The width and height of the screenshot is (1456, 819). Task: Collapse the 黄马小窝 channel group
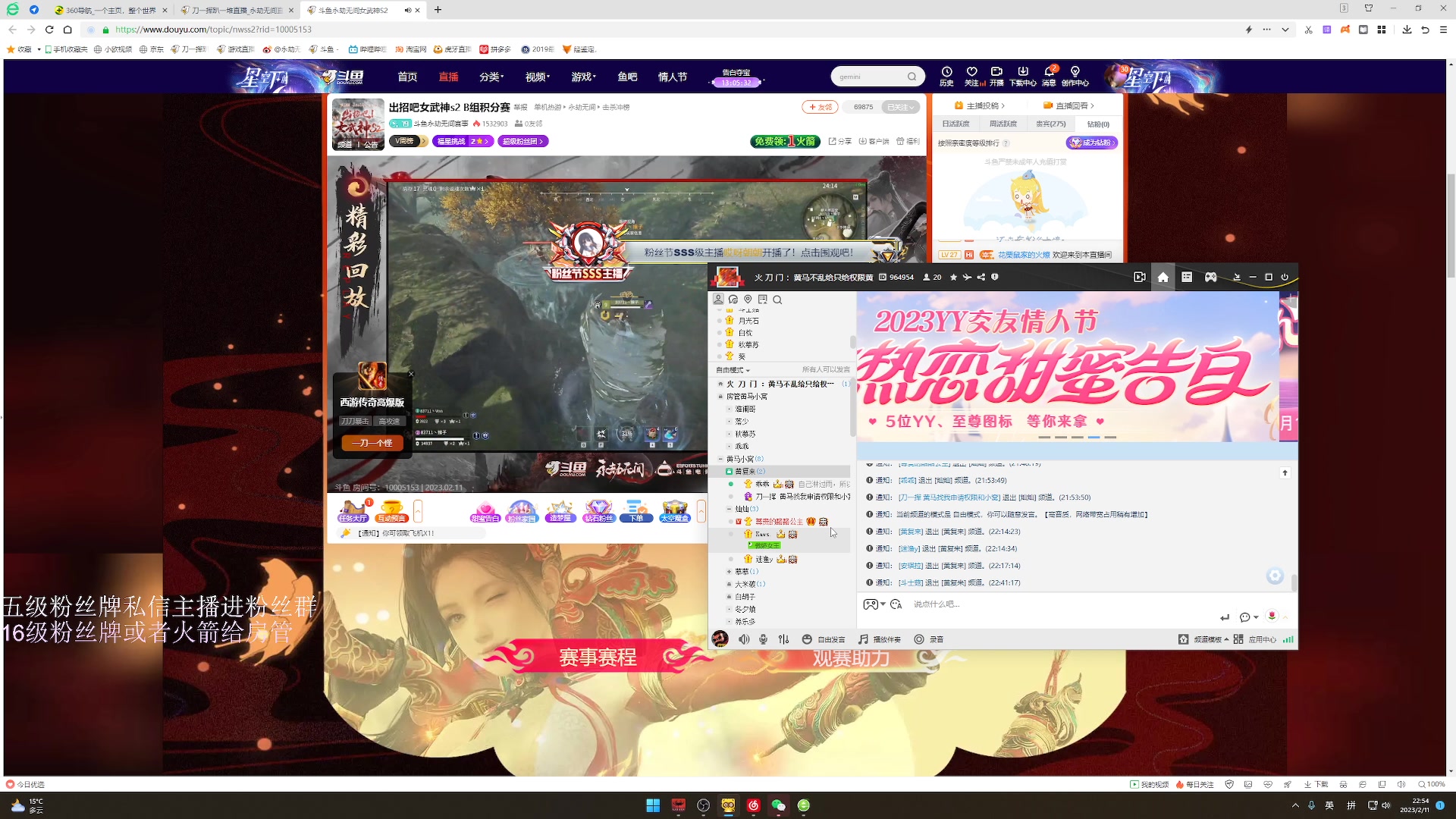[x=720, y=459]
